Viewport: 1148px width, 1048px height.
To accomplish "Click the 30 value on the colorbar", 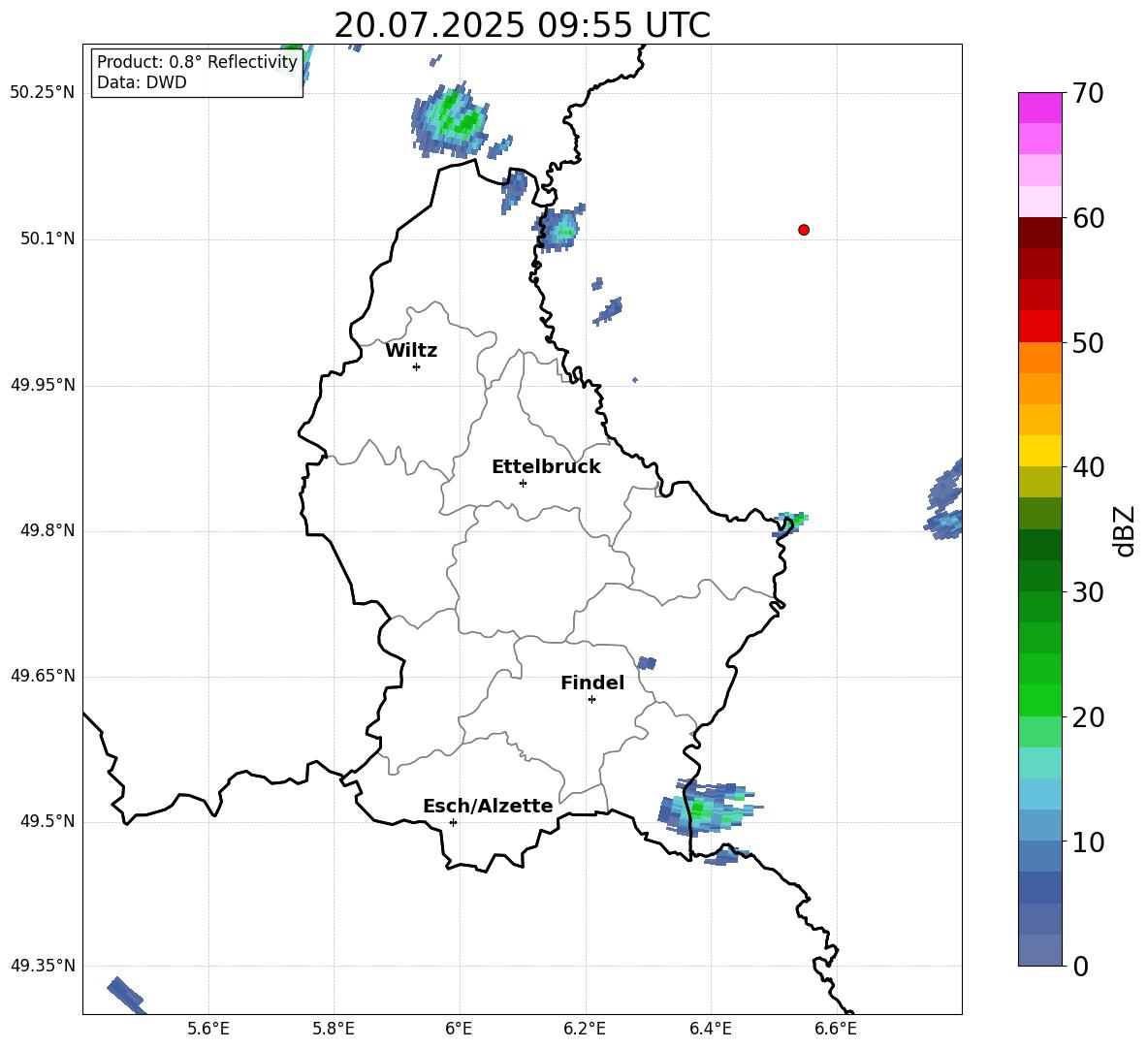I will [x=1088, y=592].
